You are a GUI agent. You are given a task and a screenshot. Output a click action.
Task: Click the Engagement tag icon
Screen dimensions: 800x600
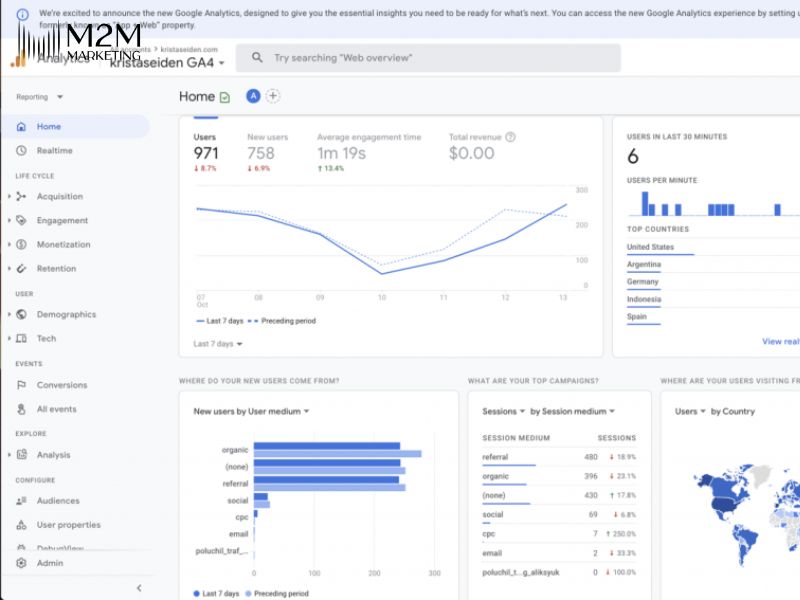pyautogui.click(x=21, y=220)
